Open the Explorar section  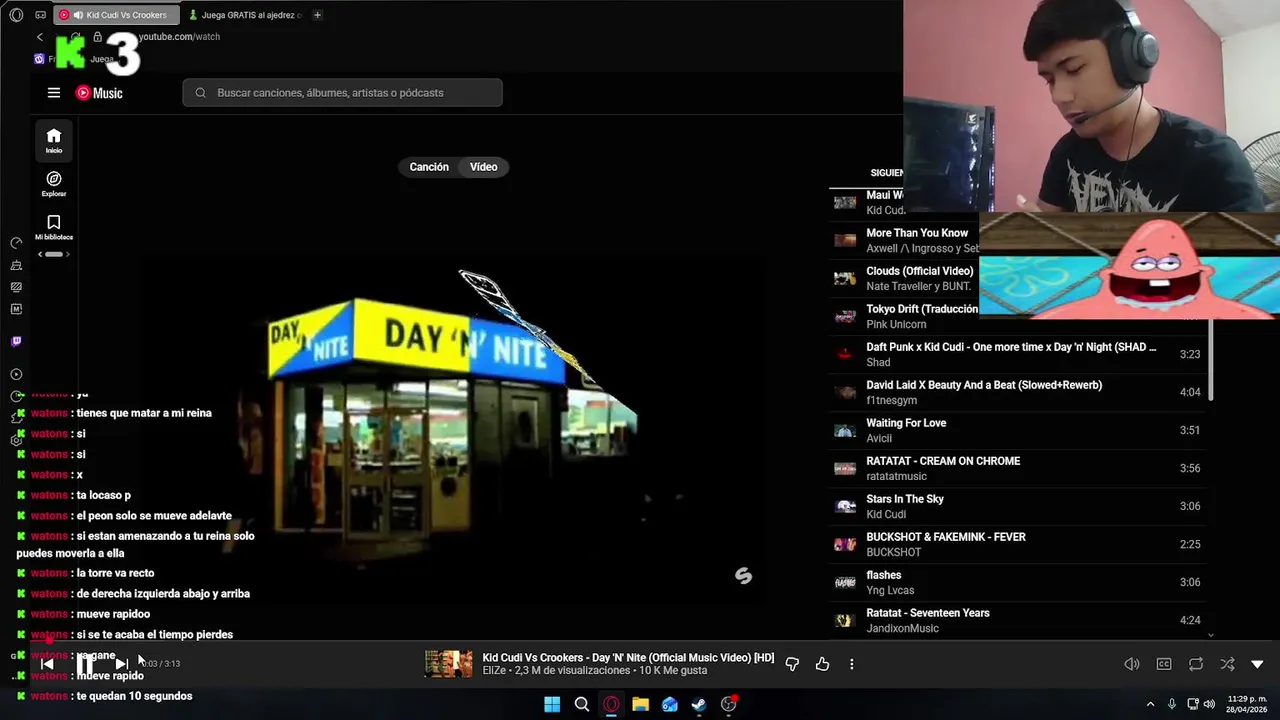point(54,184)
